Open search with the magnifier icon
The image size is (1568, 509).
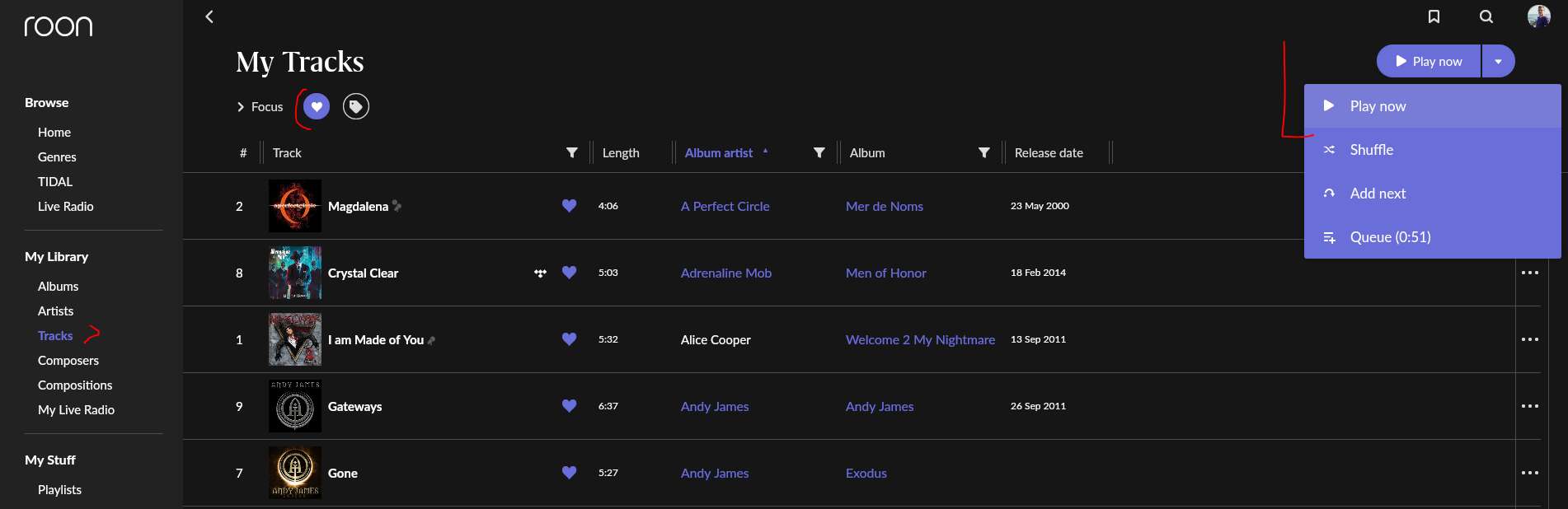point(1486,16)
